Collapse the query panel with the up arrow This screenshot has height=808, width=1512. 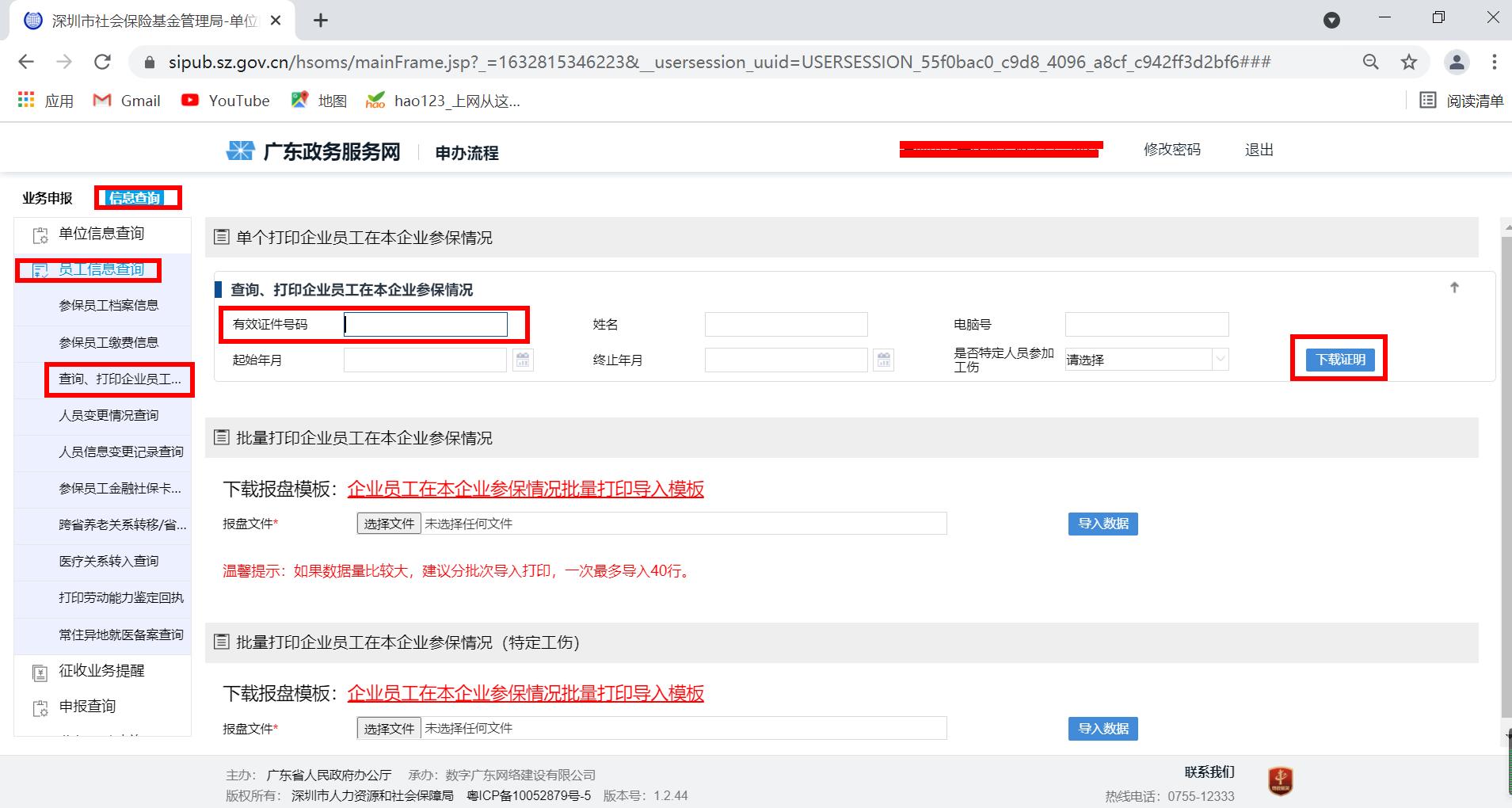[1453, 288]
